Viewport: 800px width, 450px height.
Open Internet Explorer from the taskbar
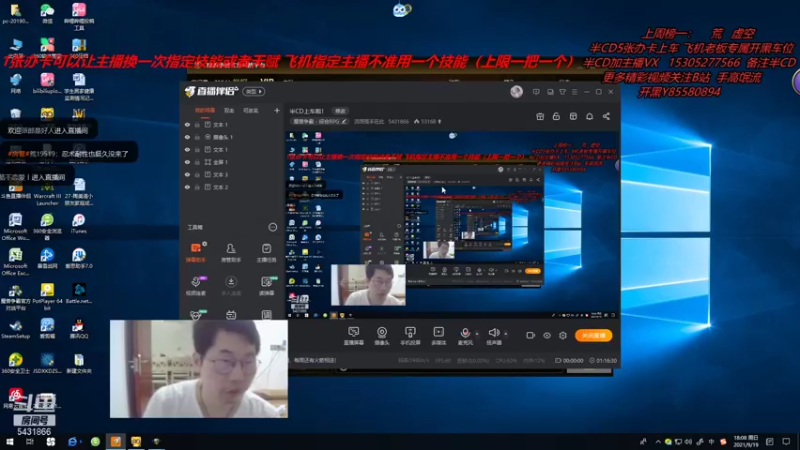[x=72, y=441]
